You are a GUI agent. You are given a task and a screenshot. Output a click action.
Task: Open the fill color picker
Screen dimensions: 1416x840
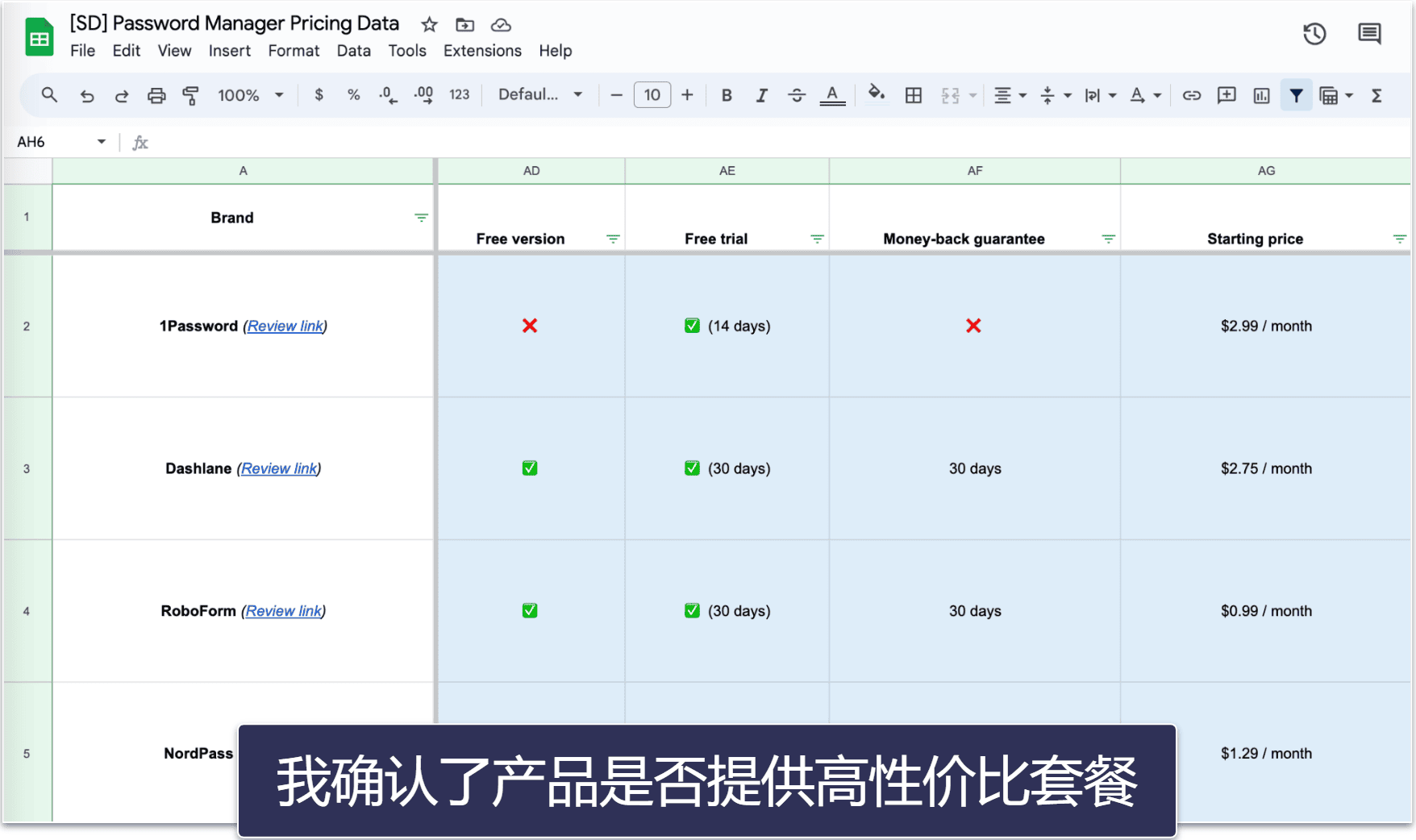tap(877, 94)
